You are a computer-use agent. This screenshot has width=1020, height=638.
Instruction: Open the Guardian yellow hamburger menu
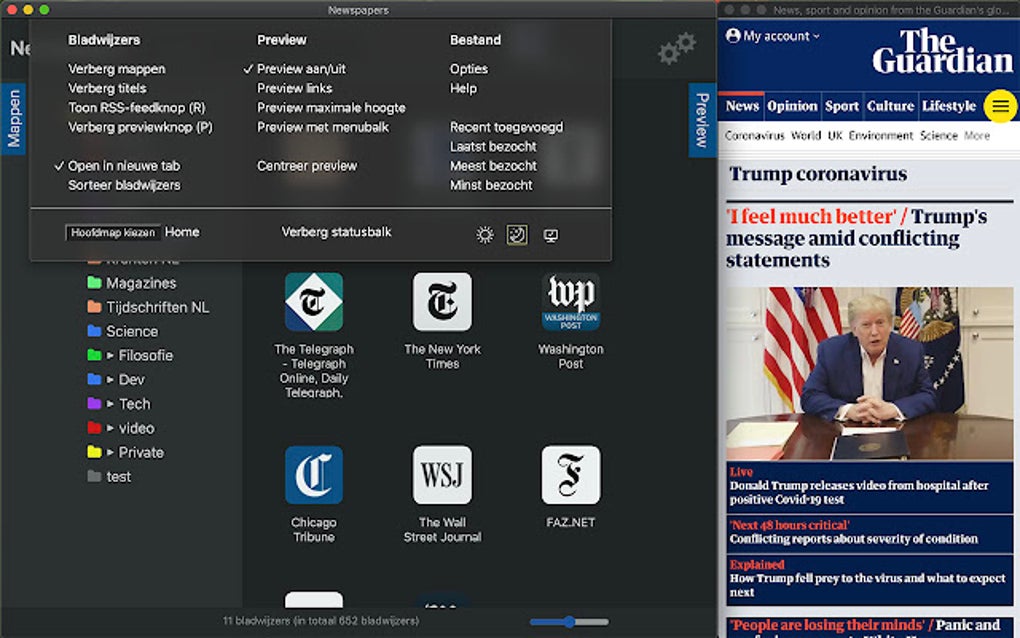click(1000, 106)
